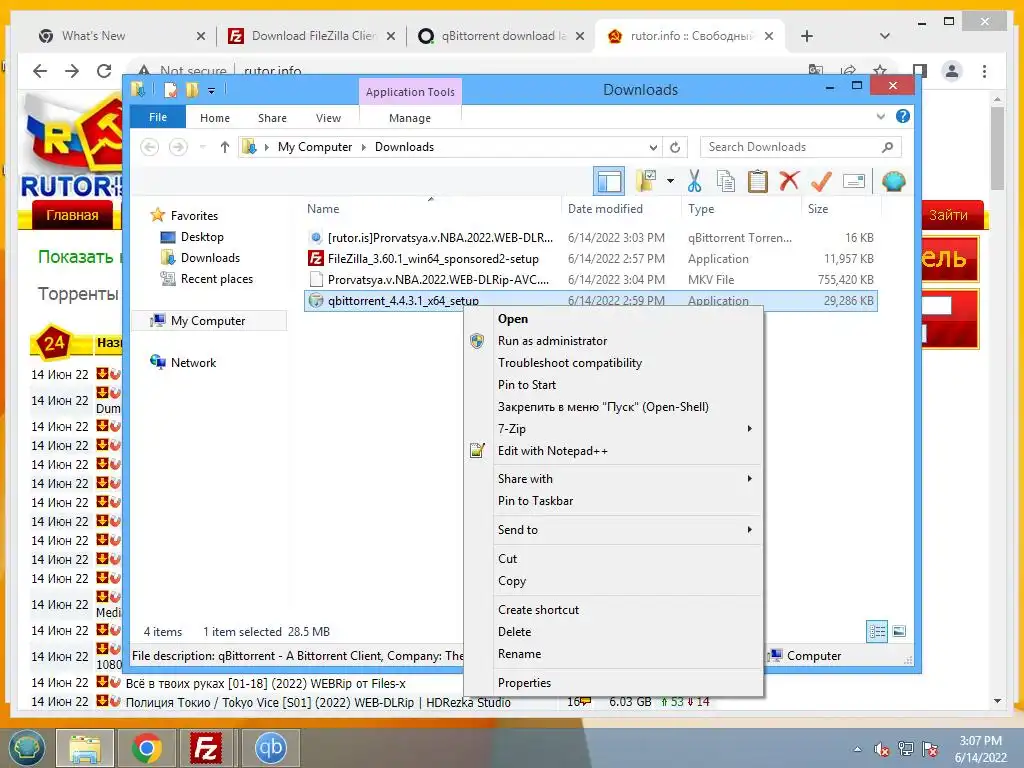1024x768 pixels.
Task: Select Recent places in navigation pane
Action: (217, 279)
